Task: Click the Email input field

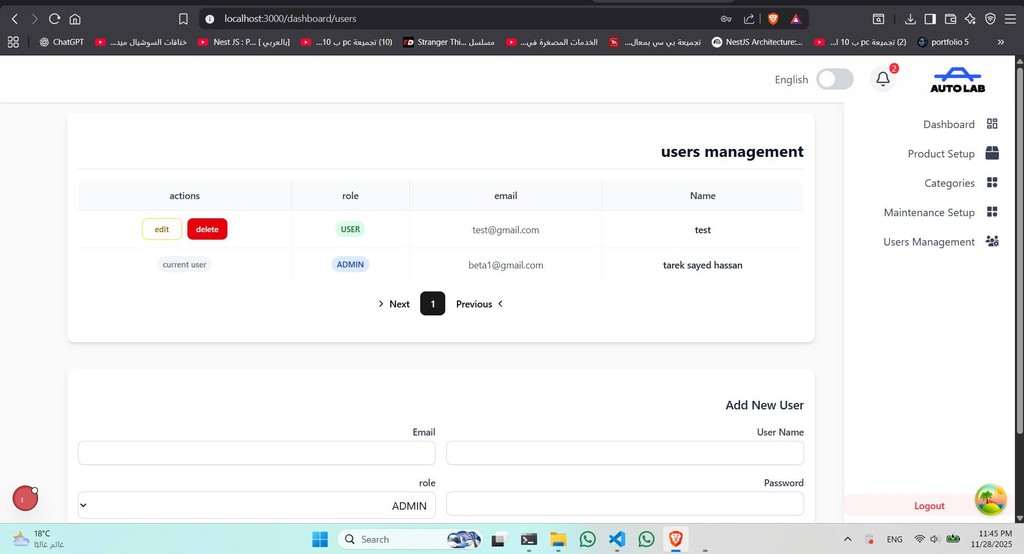Action: click(x=257, y=453)
